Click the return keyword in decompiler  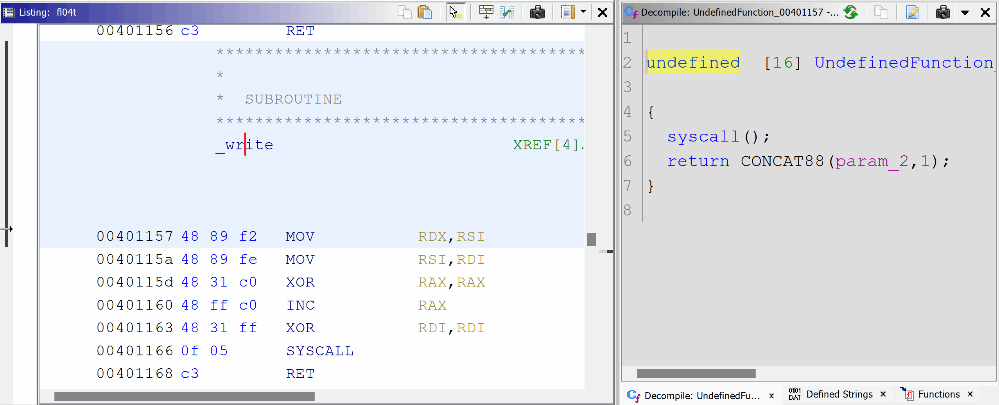(698, 162)
